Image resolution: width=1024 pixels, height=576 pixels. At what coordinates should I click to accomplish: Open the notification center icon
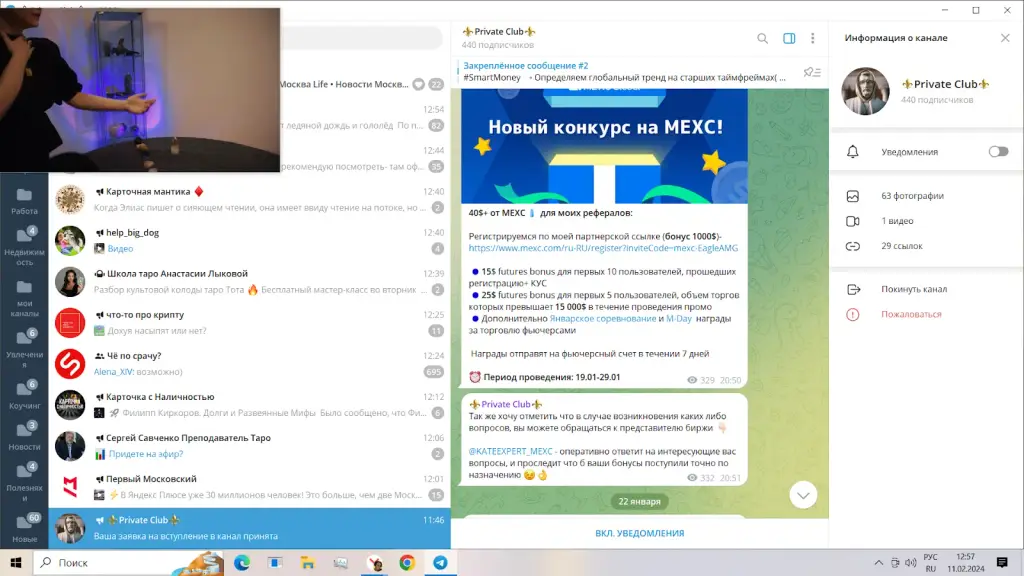pyautogui.click(x=1002, y=562)
